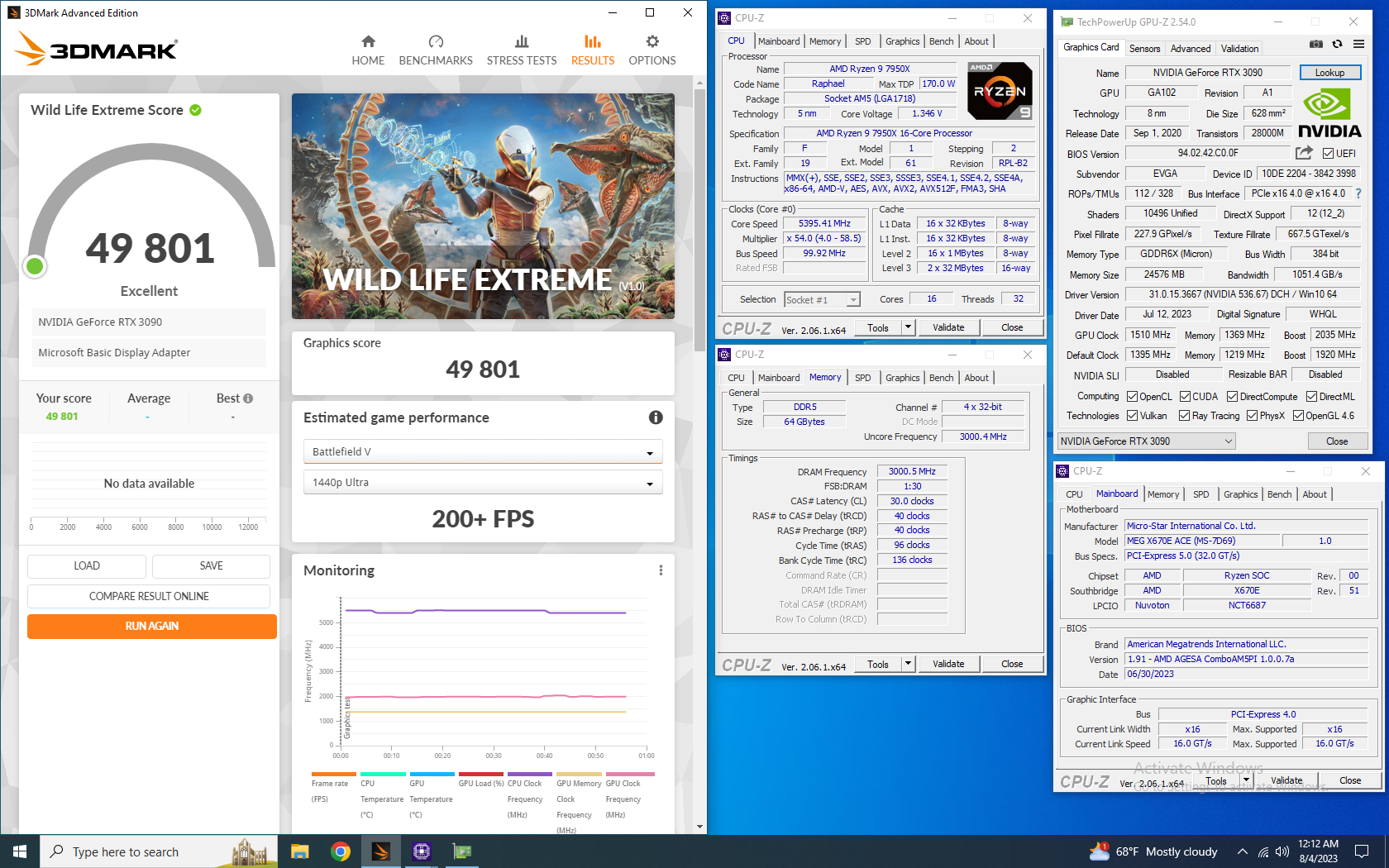Open the Bench tab in top CPU-Z window
This screenshot has width=1389, height=868.
pyautogui.click(x=941, y=41)
